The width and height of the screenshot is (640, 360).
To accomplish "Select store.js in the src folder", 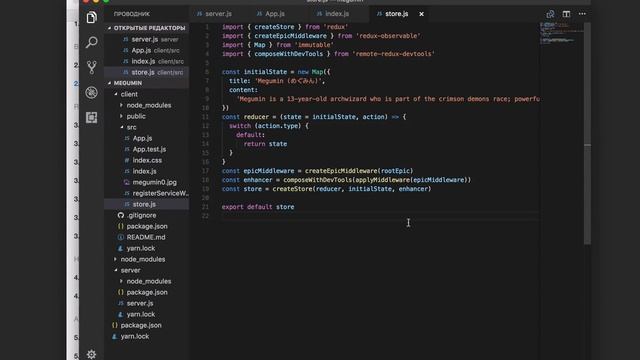I will coord(147,204).
